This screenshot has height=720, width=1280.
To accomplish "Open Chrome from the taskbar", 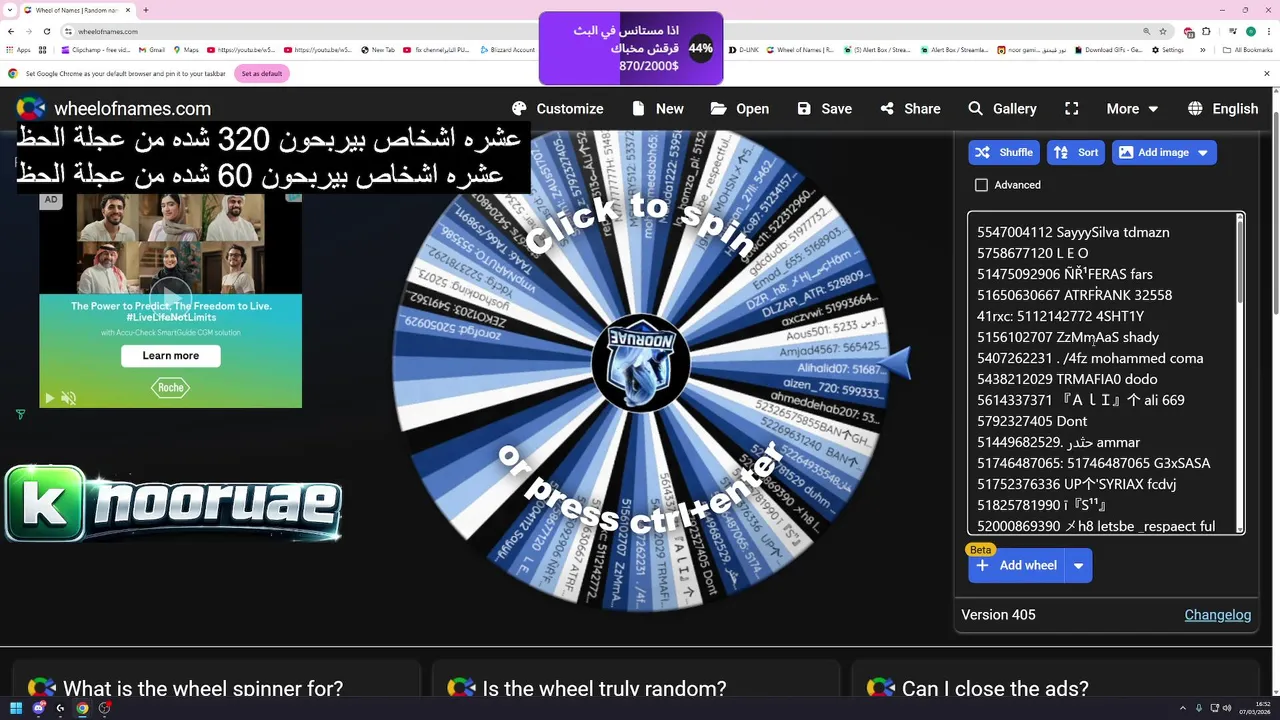I will click(x=83, y=708).
